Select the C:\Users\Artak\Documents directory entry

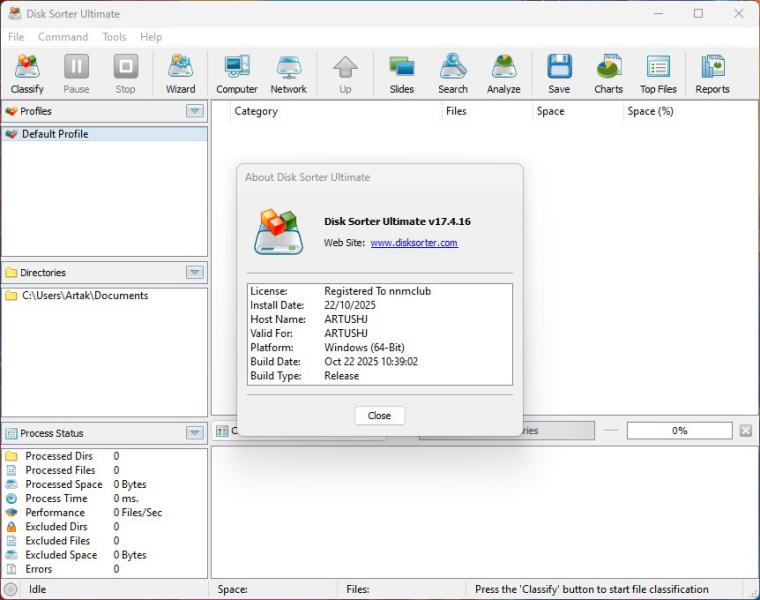(x=85, y=296)
